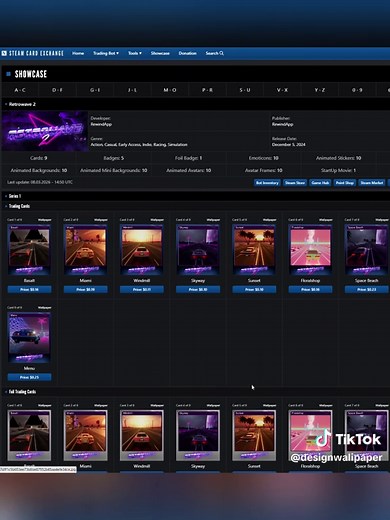Open Wallpaper link above the Miami card
Screen dimensions: 390x520
tap(101, 220)
